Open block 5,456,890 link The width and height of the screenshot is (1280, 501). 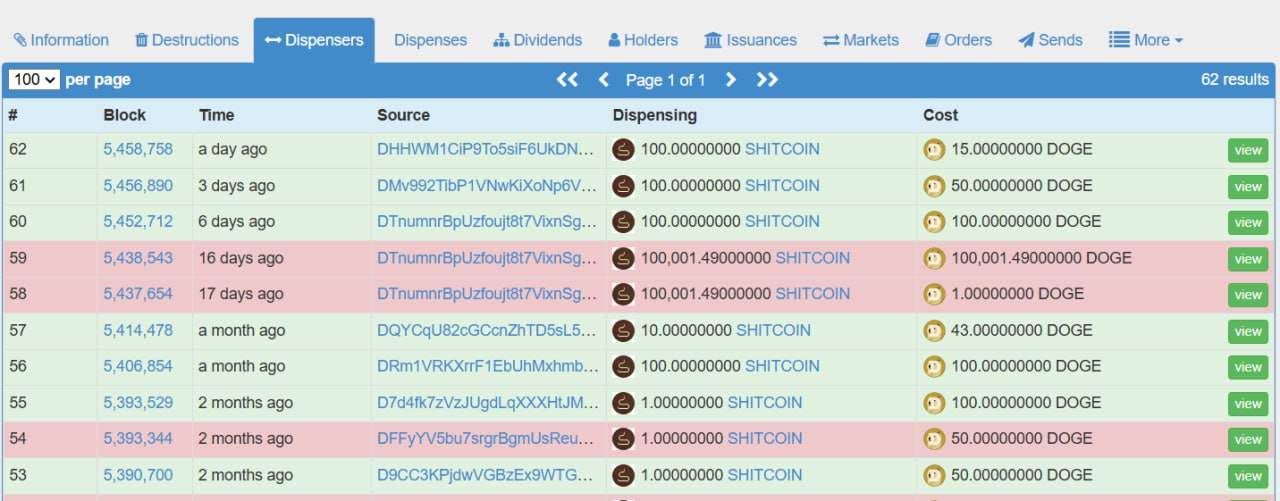coord(138,185)
